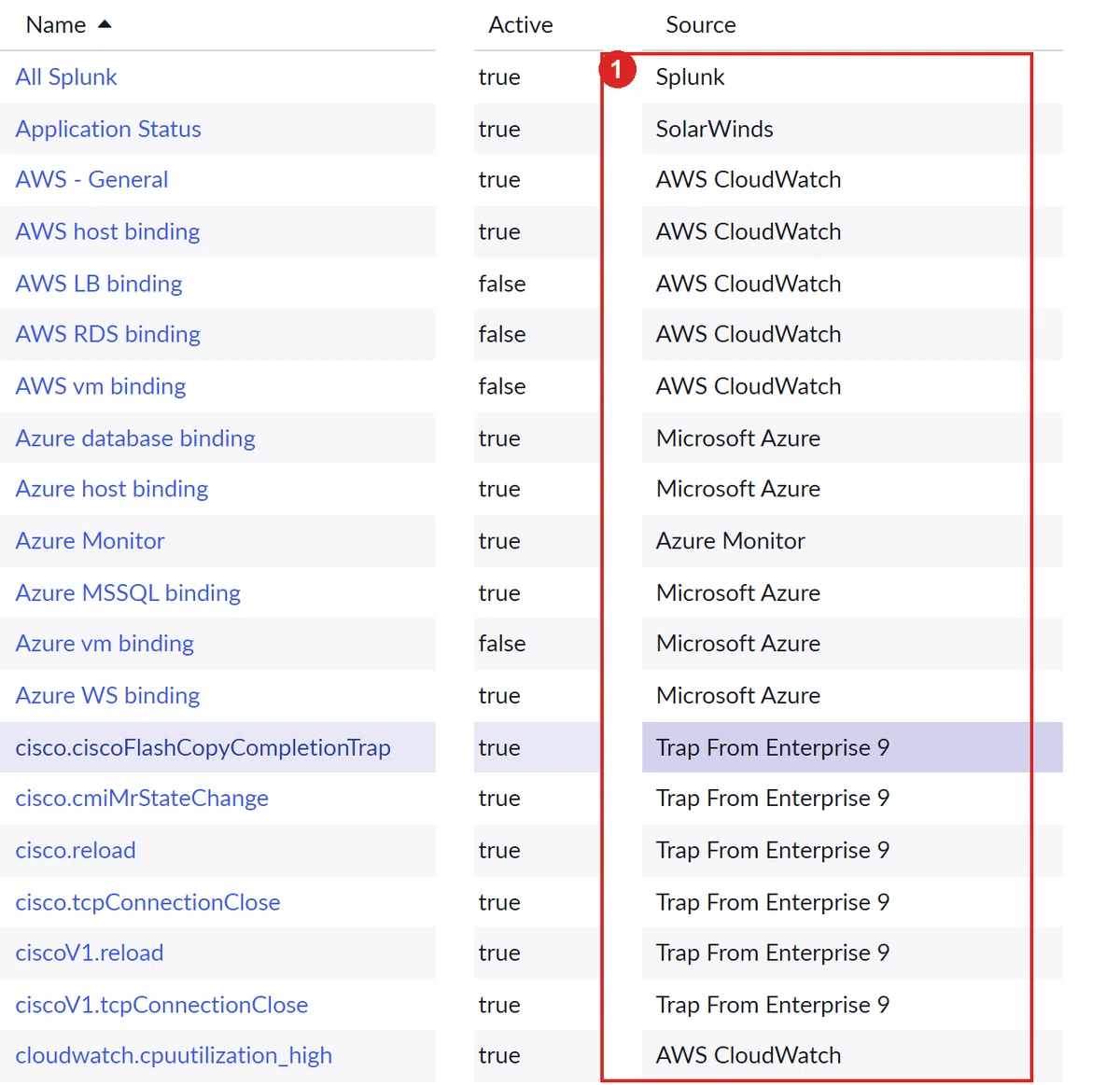
Task: Open cisco.ciscoFlashCopyCompletionTrap rule
Action: click(x=203, y=748)
